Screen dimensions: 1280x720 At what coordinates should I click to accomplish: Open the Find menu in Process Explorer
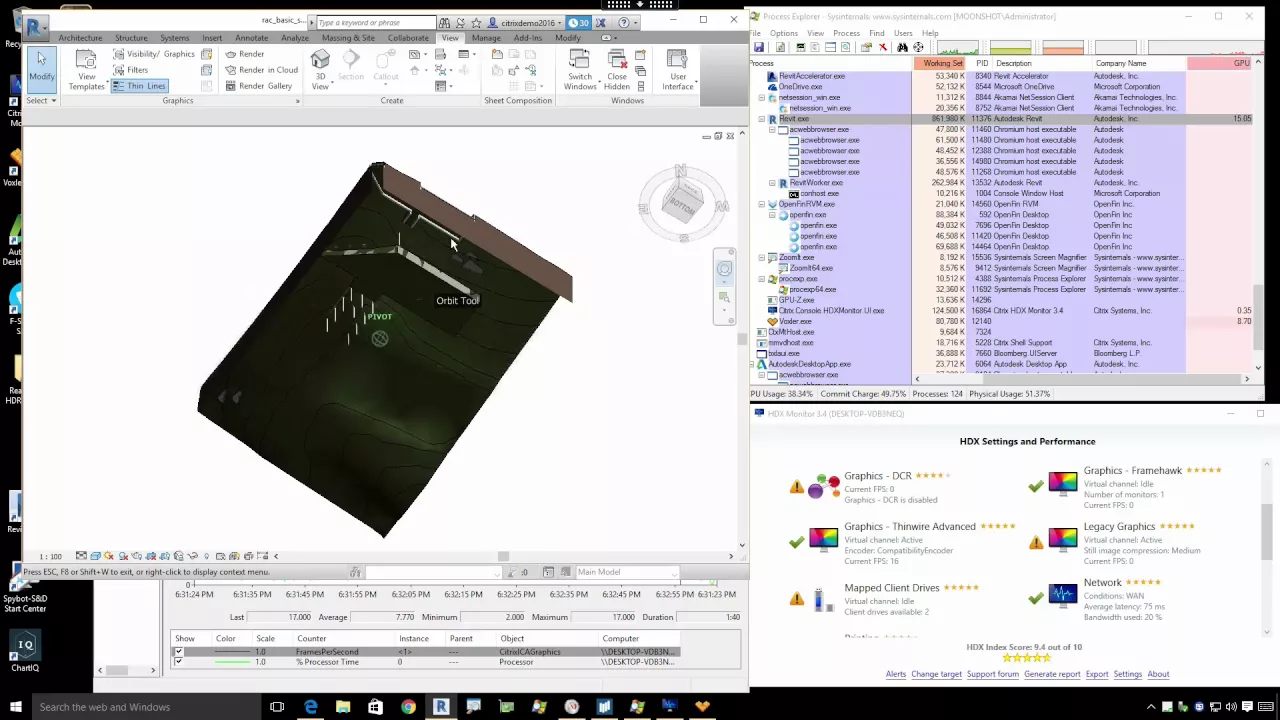(877, 33)
